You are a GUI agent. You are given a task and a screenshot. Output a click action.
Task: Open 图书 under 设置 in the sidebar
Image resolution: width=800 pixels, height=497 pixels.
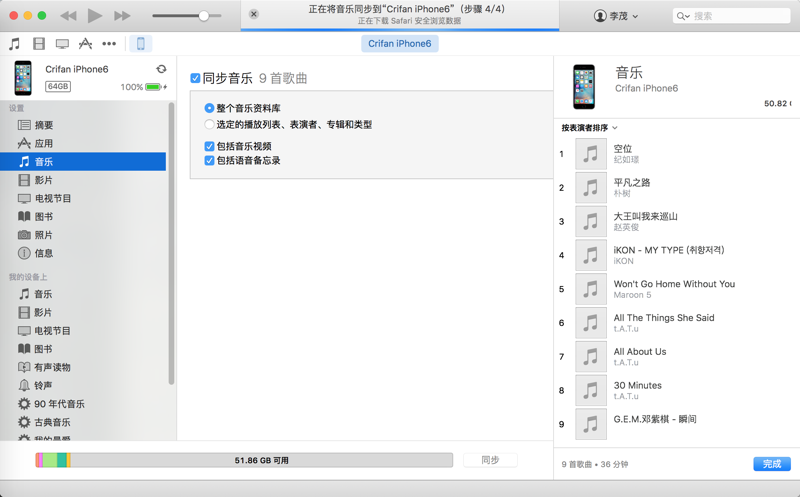[84, 217]
